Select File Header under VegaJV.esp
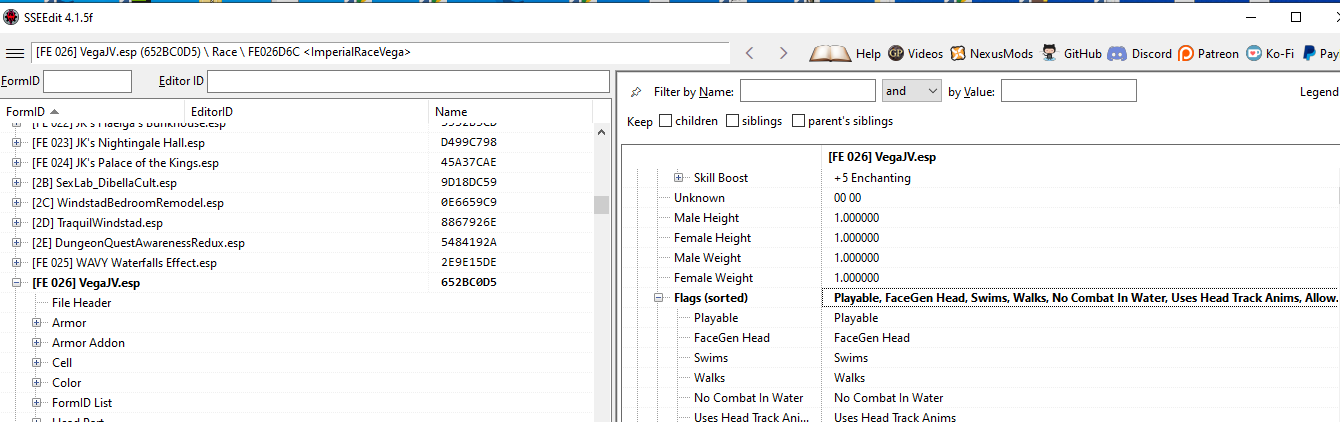 click(82, 303)
